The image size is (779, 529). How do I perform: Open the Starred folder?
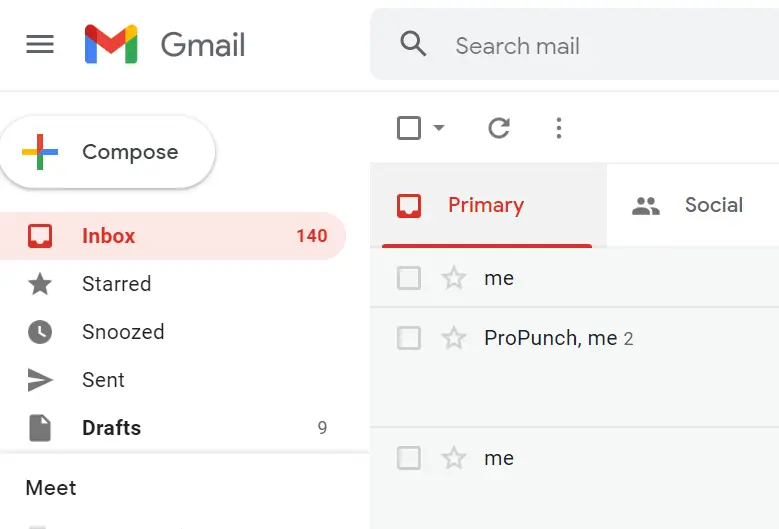116,284
